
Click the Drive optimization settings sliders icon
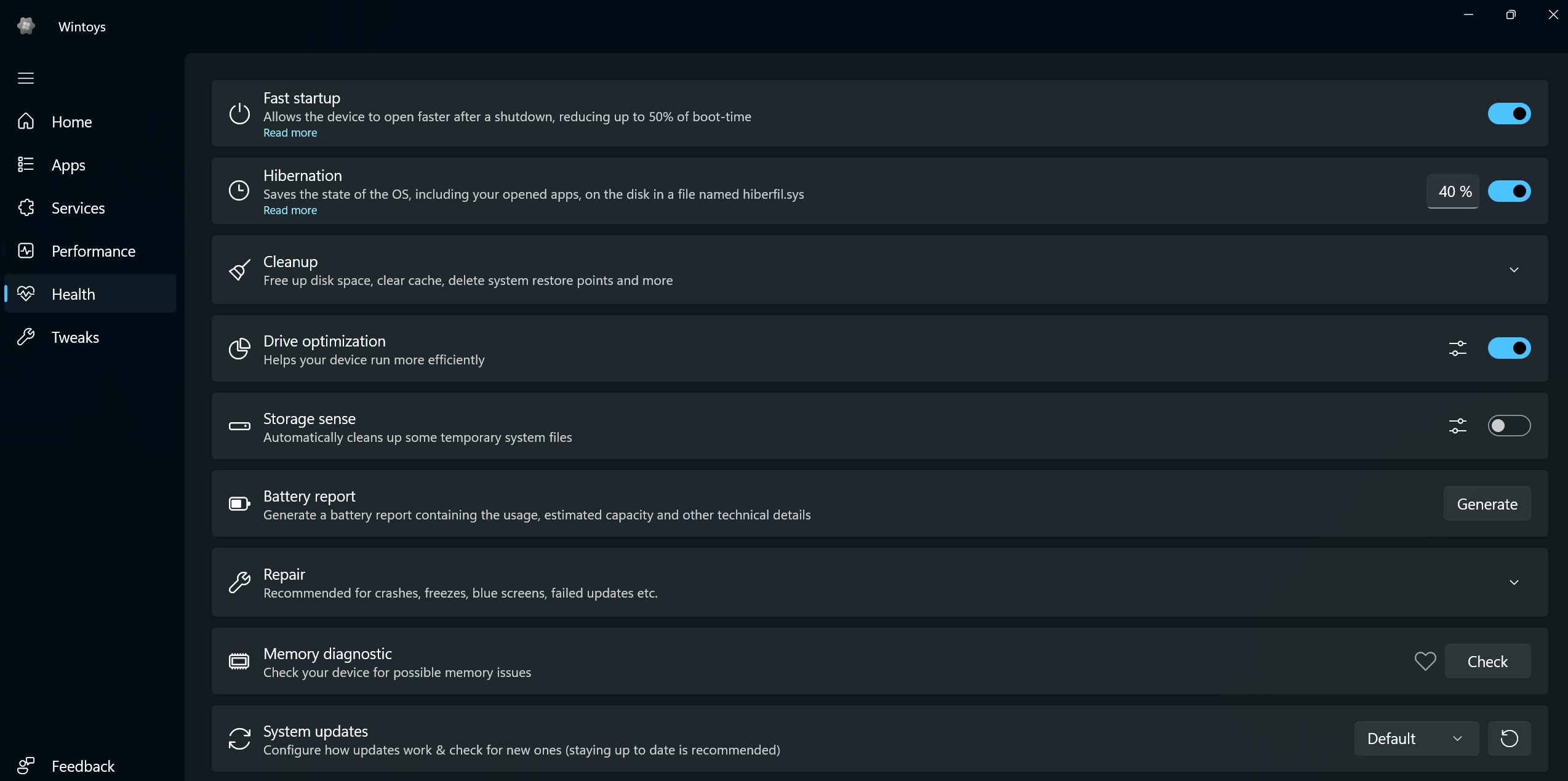tap(1457, 348)
